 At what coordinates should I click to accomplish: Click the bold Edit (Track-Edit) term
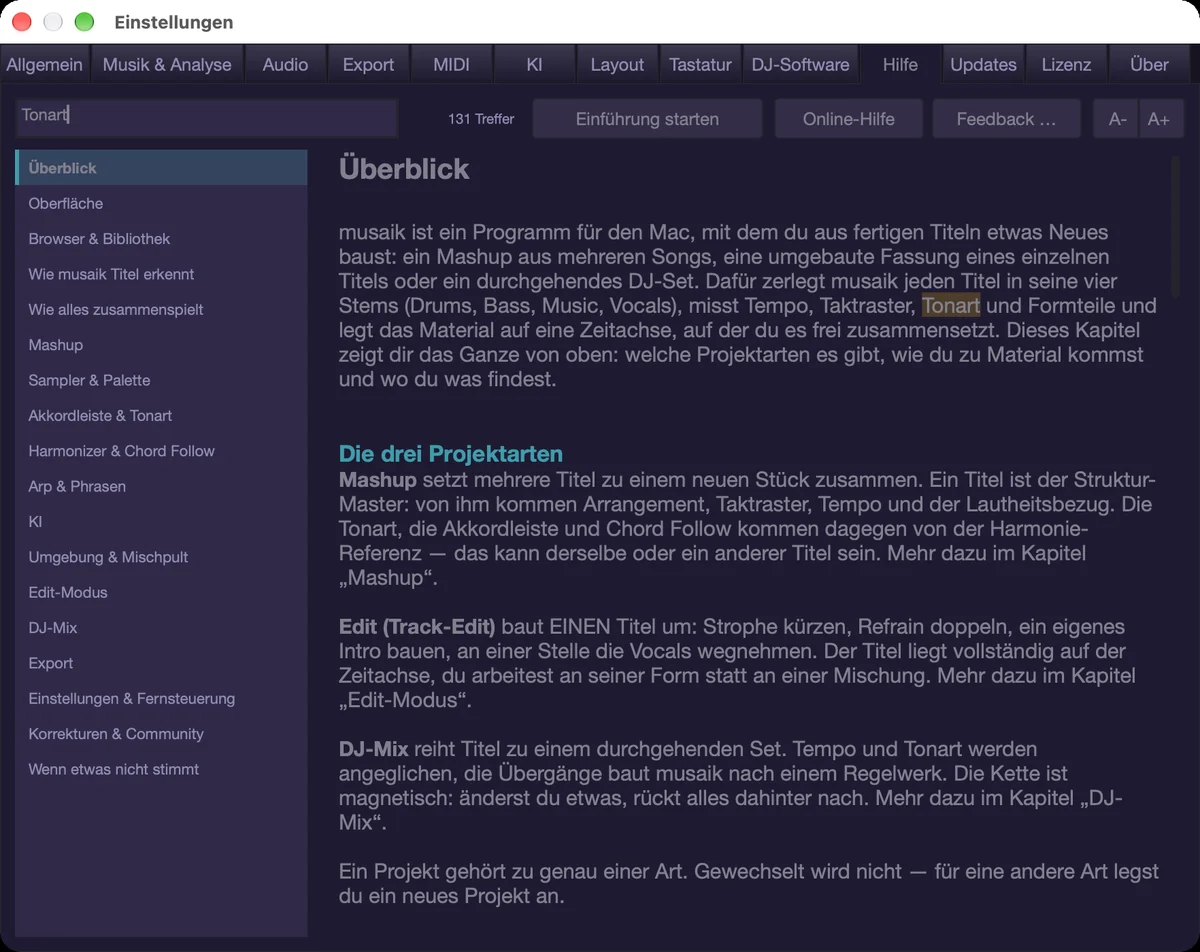click(417, 627)
